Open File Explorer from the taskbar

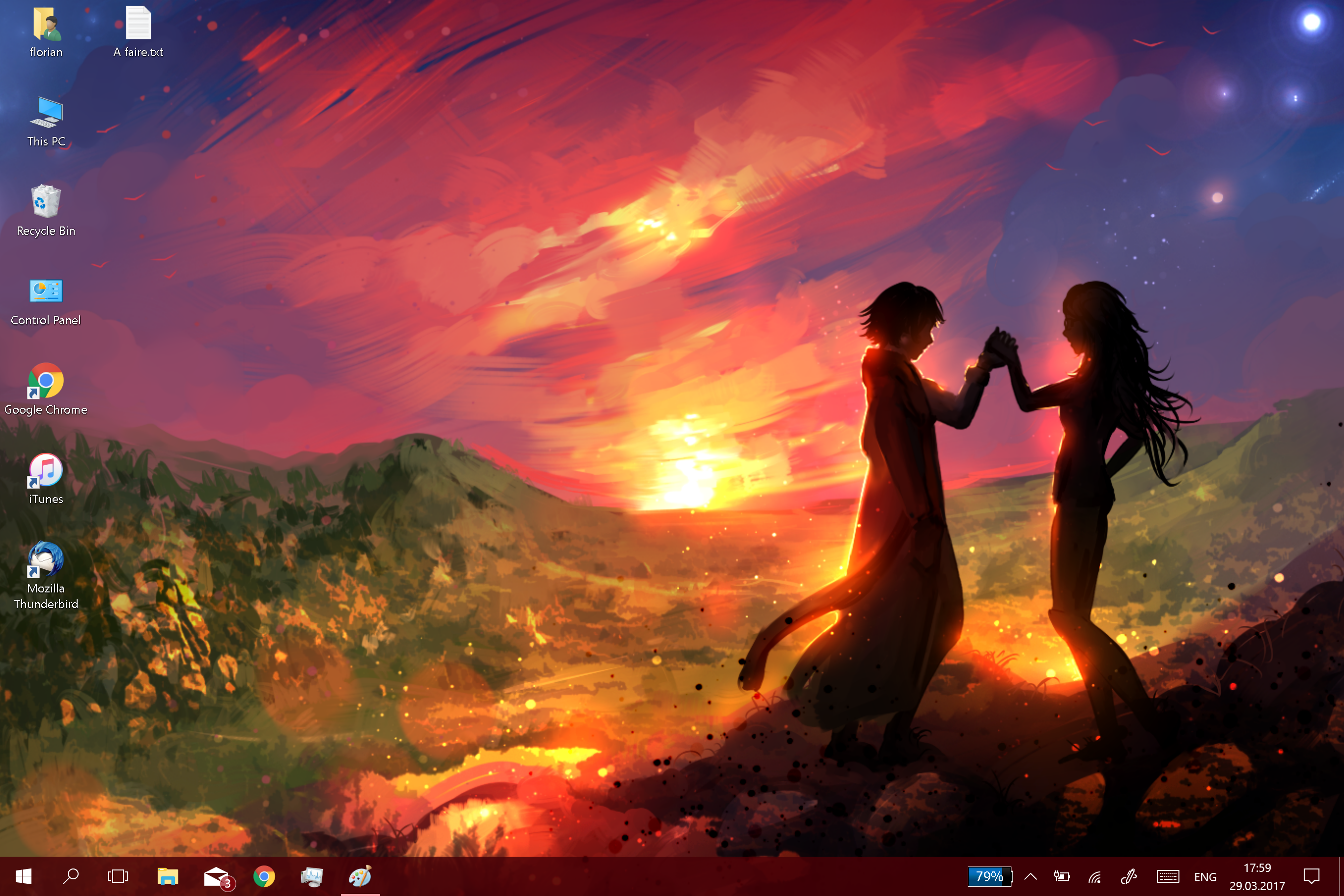168,876
